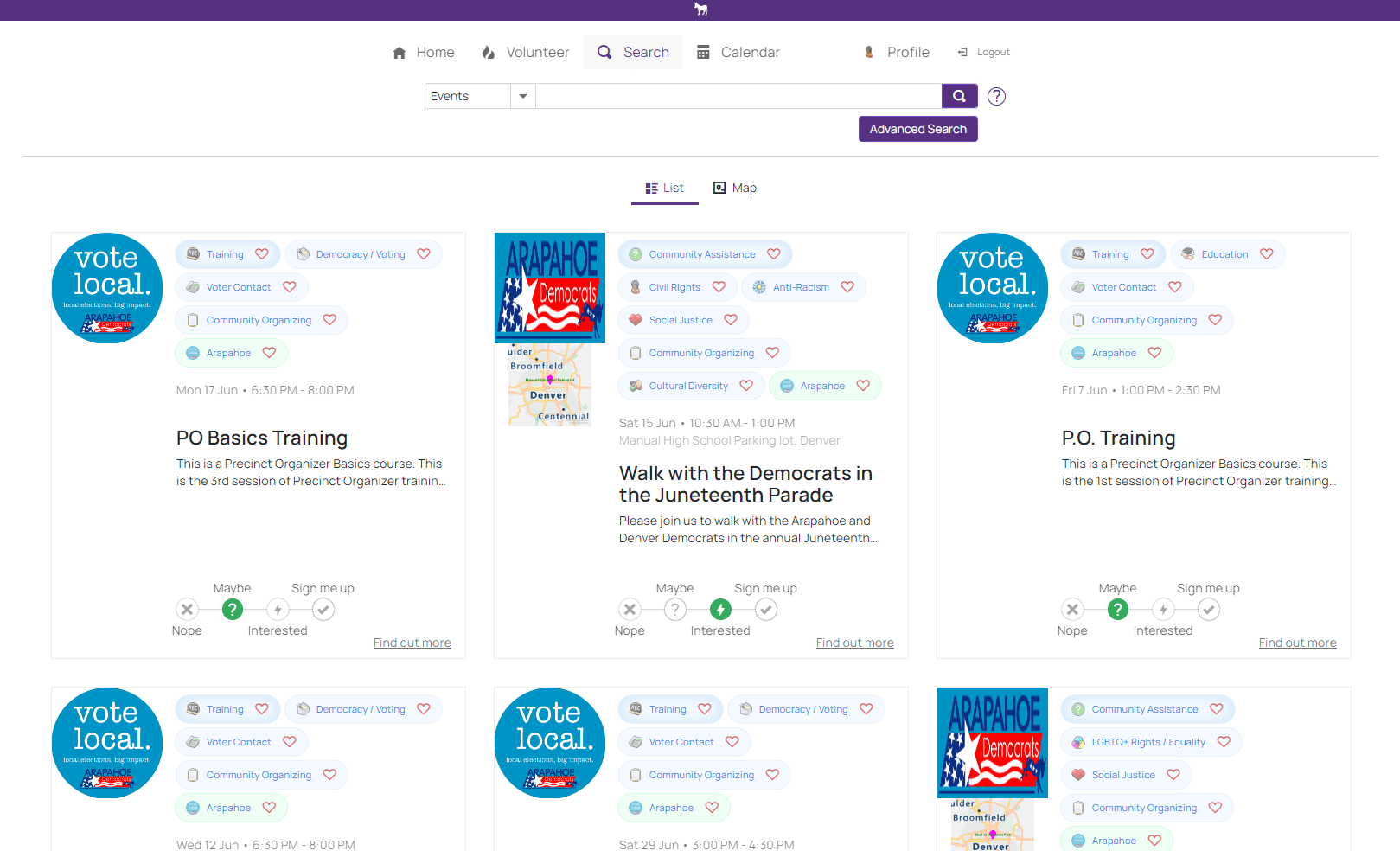Click heart beside Cultural Diversity tag
This screenshot has height=851, width=1400.
coord(746,386)
